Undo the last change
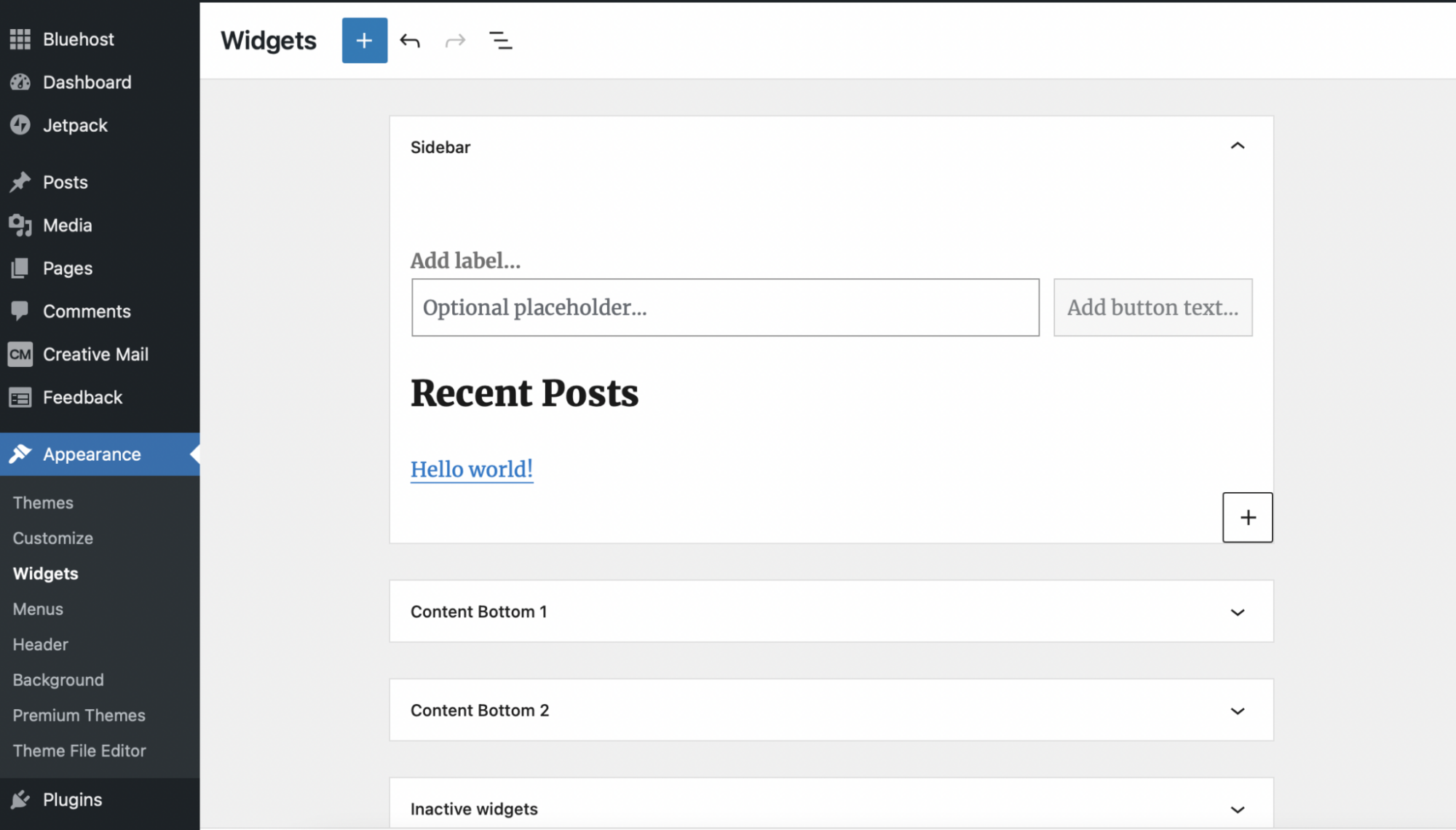This screenshot has height=830, width=1456. [x=410, y=40]
